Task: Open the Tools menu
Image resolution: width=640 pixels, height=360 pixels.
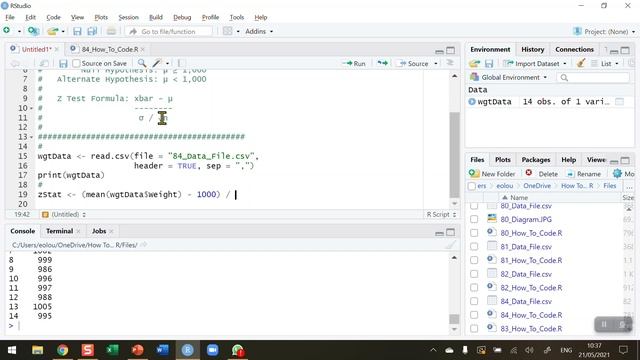Action: (x=237, y=17)
